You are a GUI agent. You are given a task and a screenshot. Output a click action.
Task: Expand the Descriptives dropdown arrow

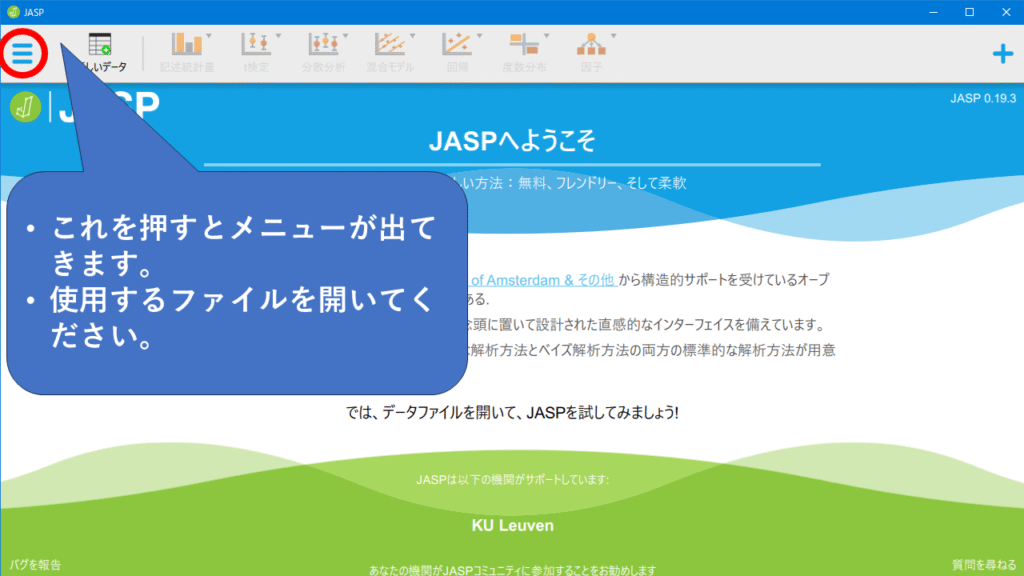click(209, 36)
